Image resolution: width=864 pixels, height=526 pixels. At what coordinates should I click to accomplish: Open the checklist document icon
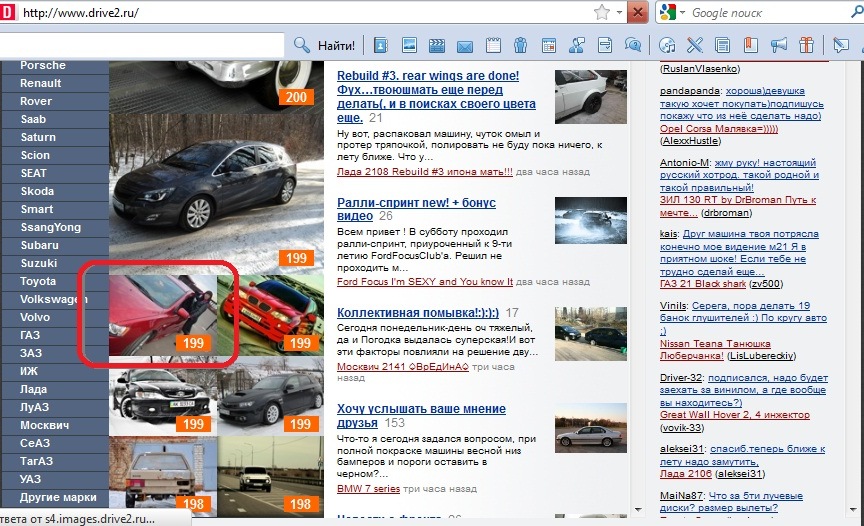tap(605, 45)
